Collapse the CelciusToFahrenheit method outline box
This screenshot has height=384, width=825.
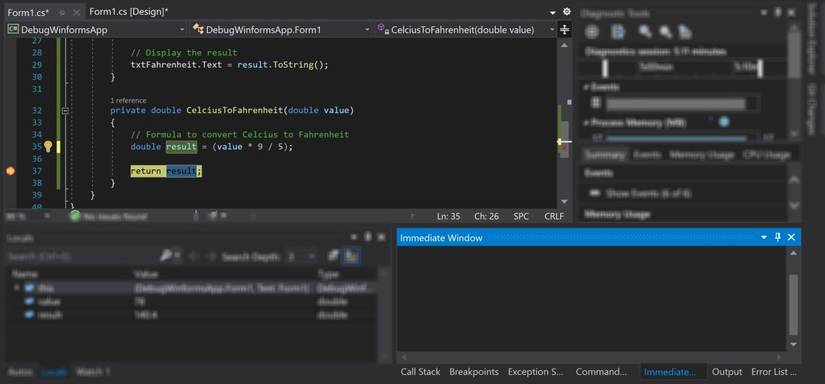(x=66, y=111)
